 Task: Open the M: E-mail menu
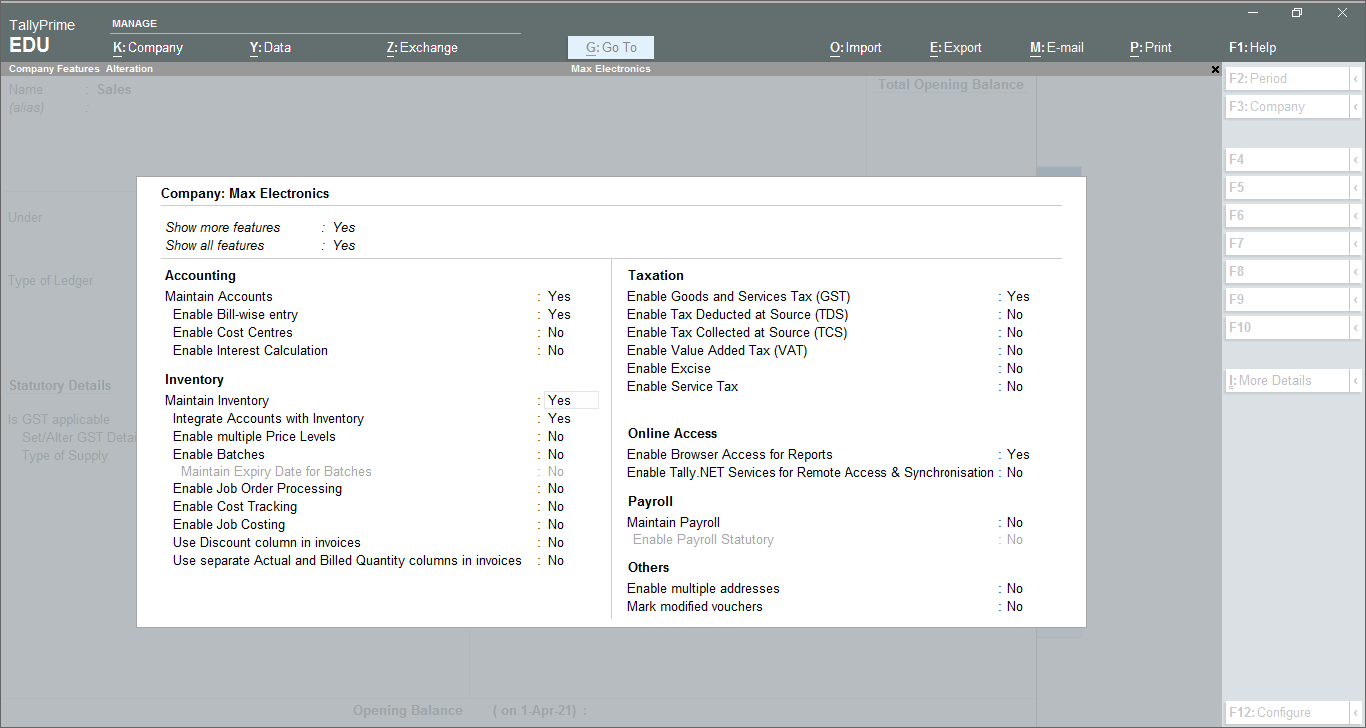pos(1057,47)
